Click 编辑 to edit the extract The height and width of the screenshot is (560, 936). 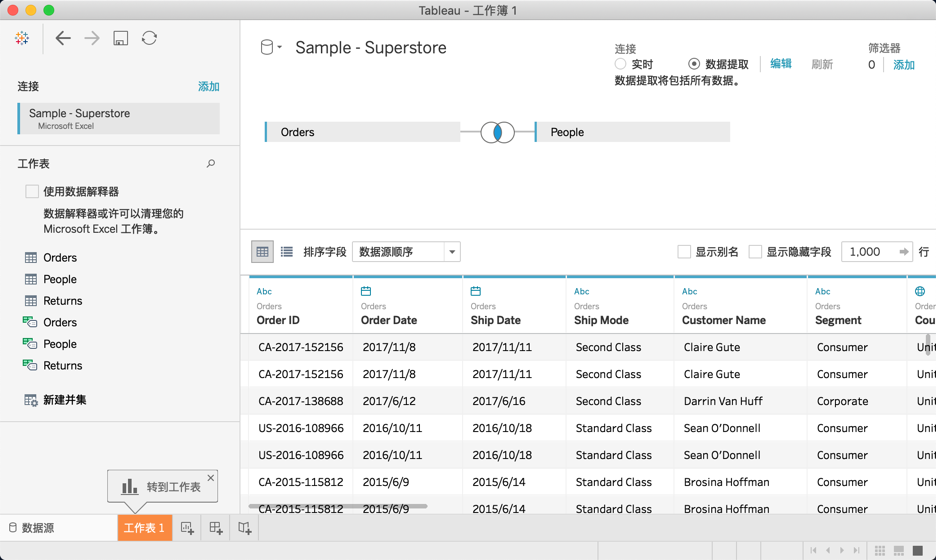780,64
